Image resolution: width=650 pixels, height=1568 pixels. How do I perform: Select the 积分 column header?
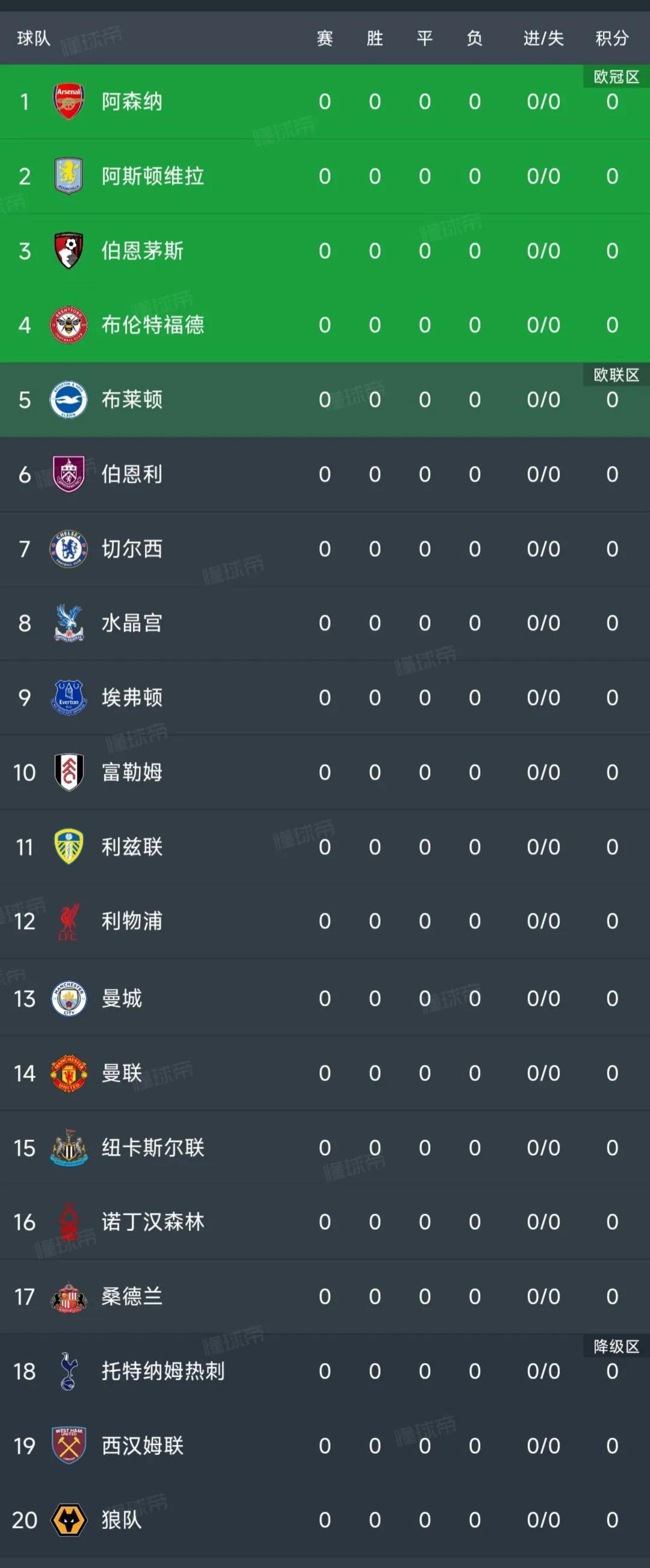pyautogui.click(x=611, y=39)
